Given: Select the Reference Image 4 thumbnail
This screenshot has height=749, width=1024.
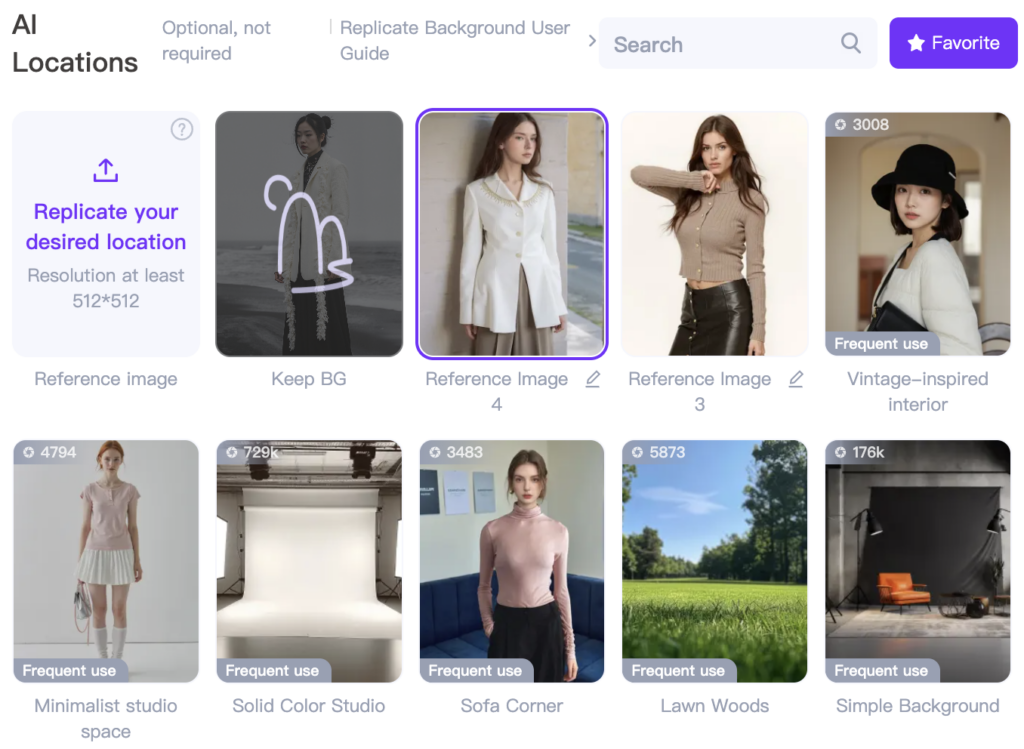Looking at the screenshot, I should [511, 233].
